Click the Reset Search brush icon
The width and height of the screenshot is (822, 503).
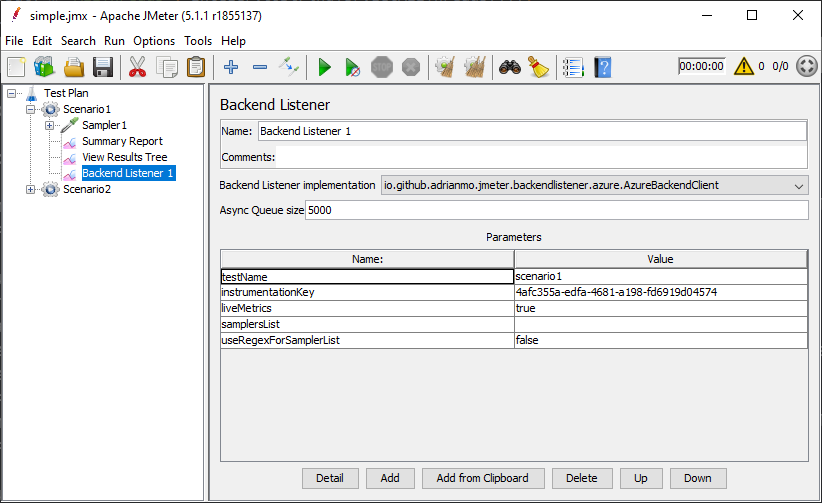[x=538, y=67]
